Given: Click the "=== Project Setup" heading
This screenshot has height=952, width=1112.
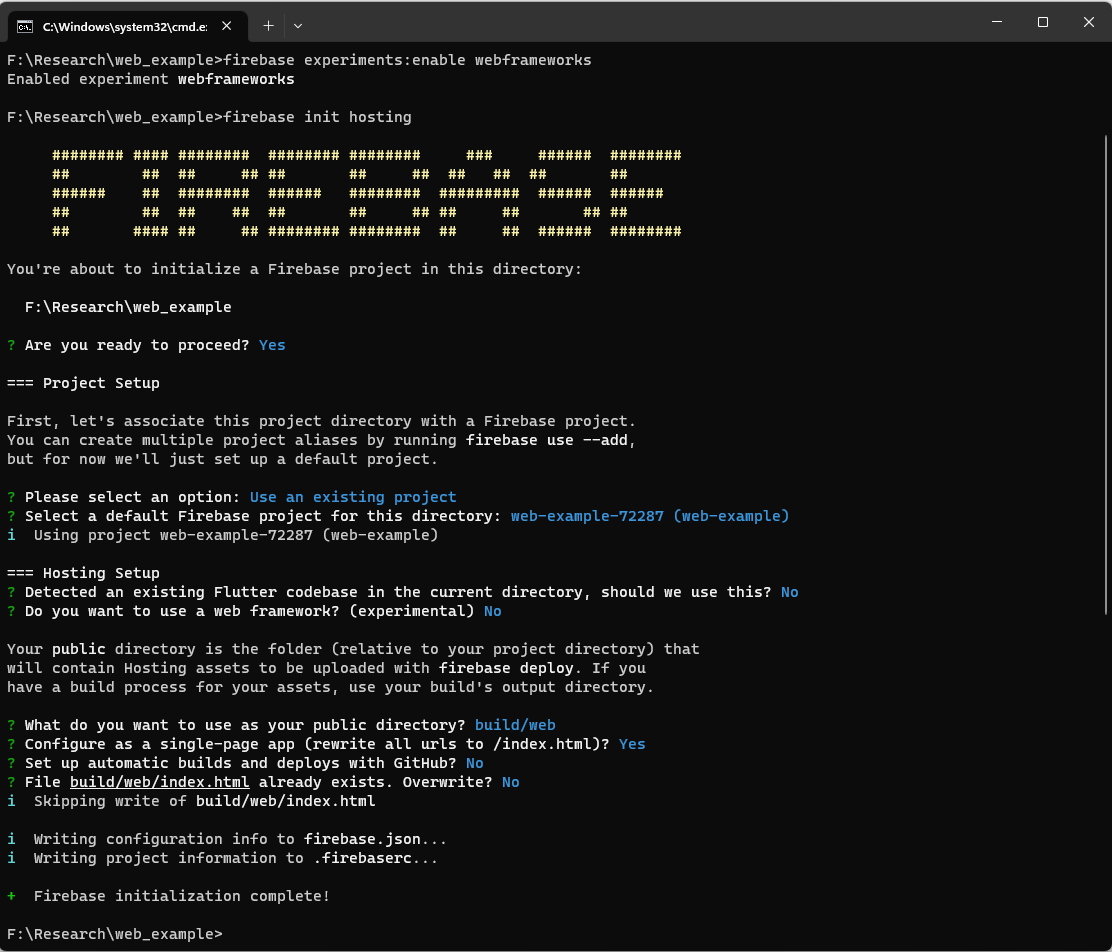Looking at the screenshot, I should (x=83, y=383).
